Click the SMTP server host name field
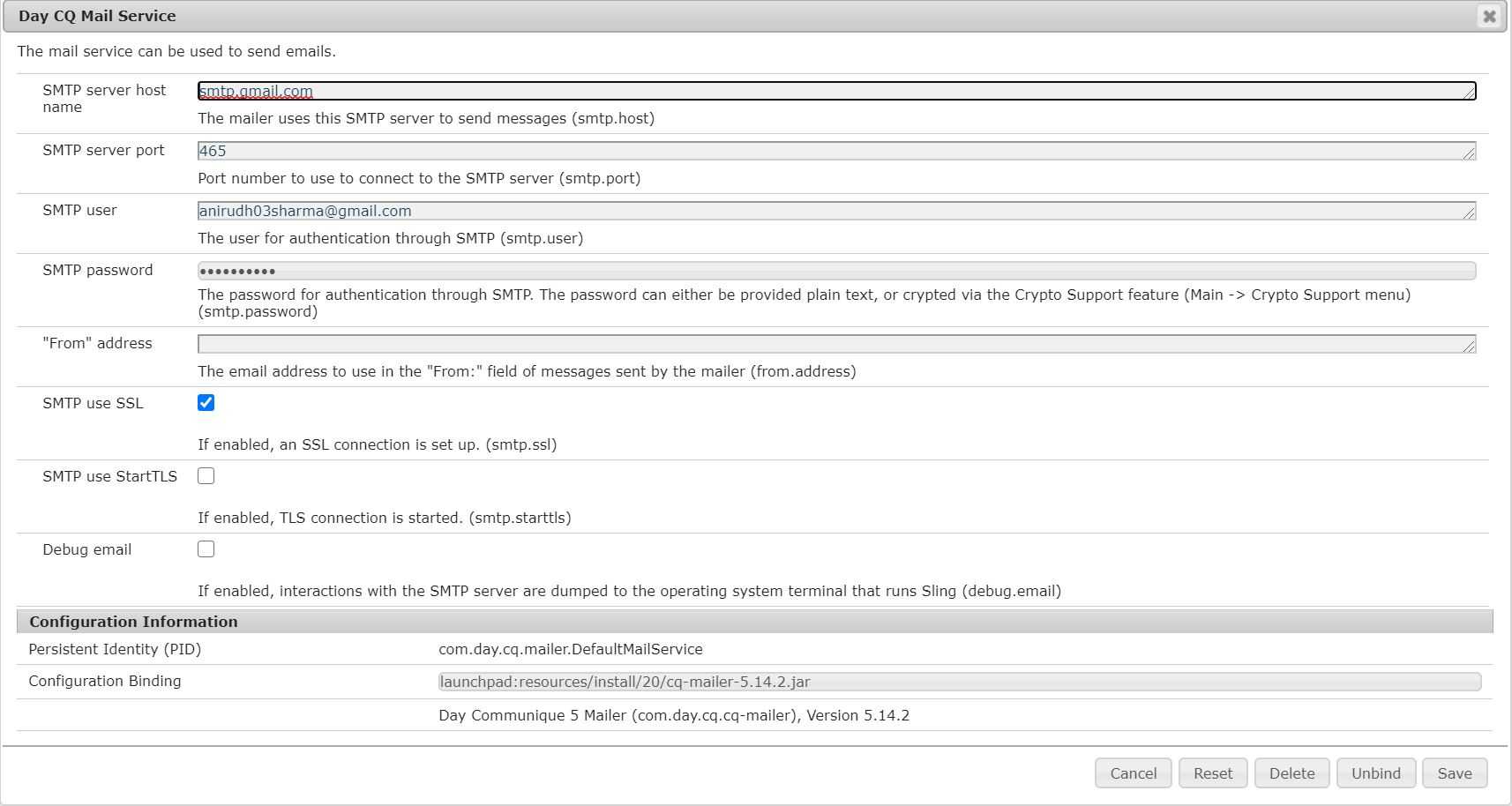The height and width of the screenshot is (806, 1512). click(x=836, y=91)
